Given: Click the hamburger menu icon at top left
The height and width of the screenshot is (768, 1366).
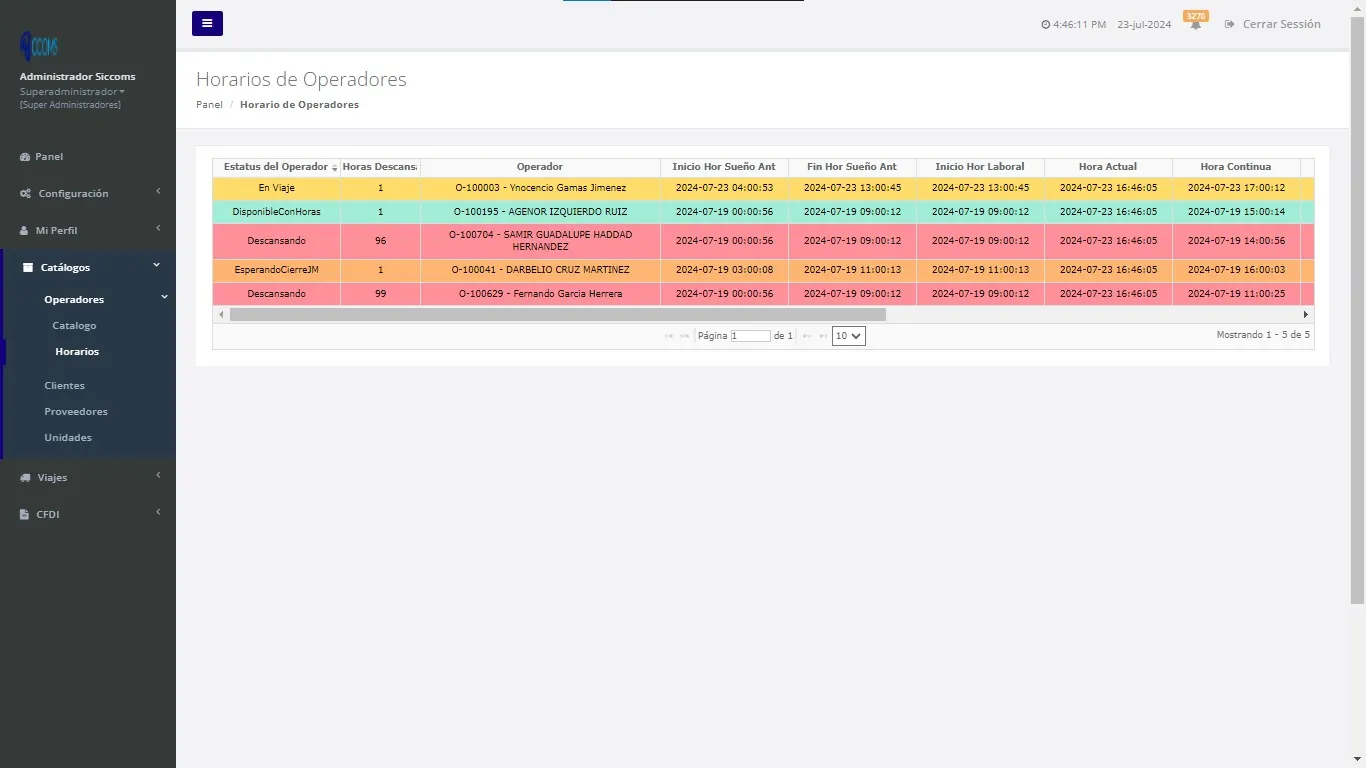Looking at the screenshot, I should (207, 23).
